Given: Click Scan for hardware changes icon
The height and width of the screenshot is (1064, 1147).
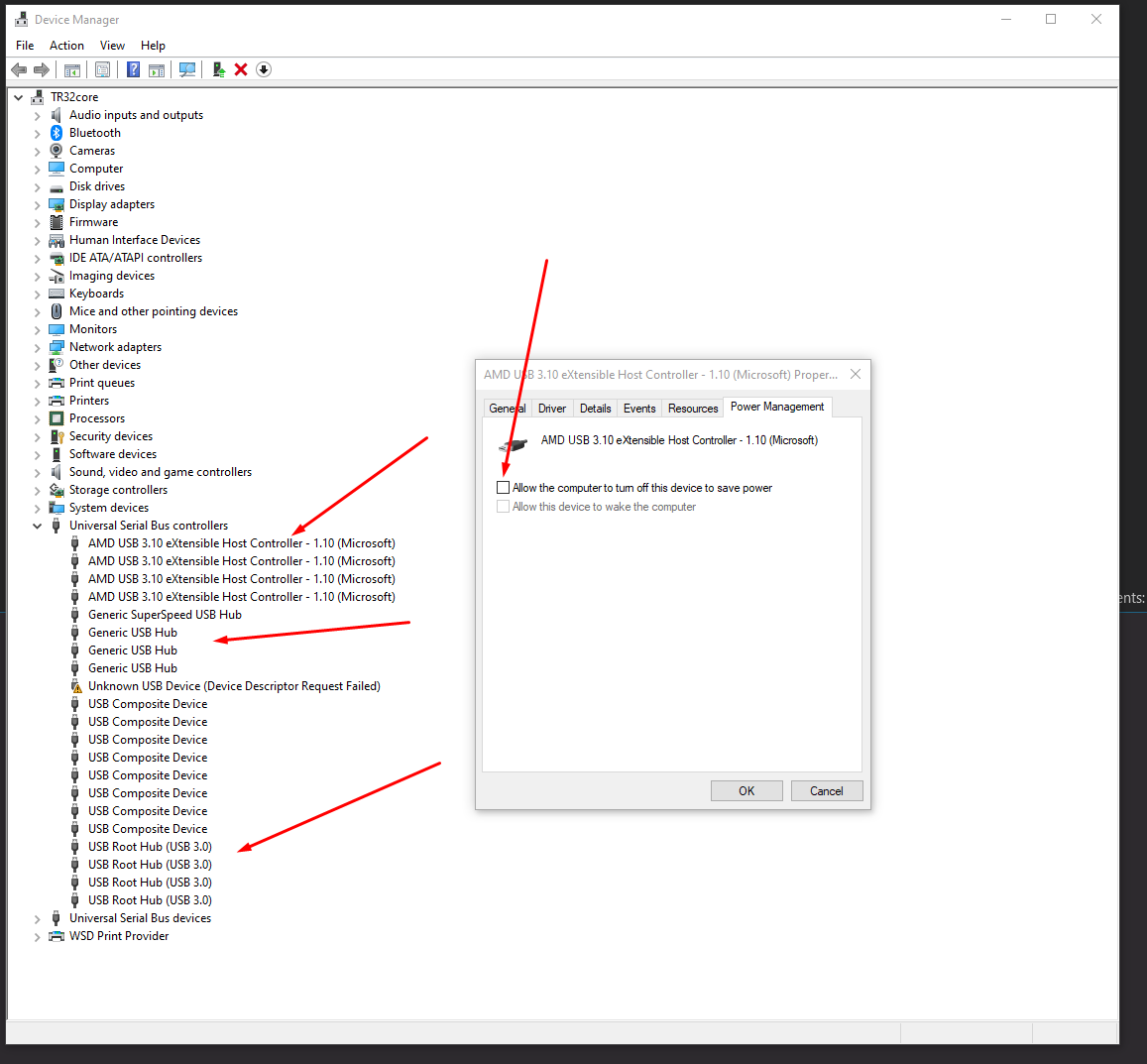Looking at the screenshot, I should point(186,69).
